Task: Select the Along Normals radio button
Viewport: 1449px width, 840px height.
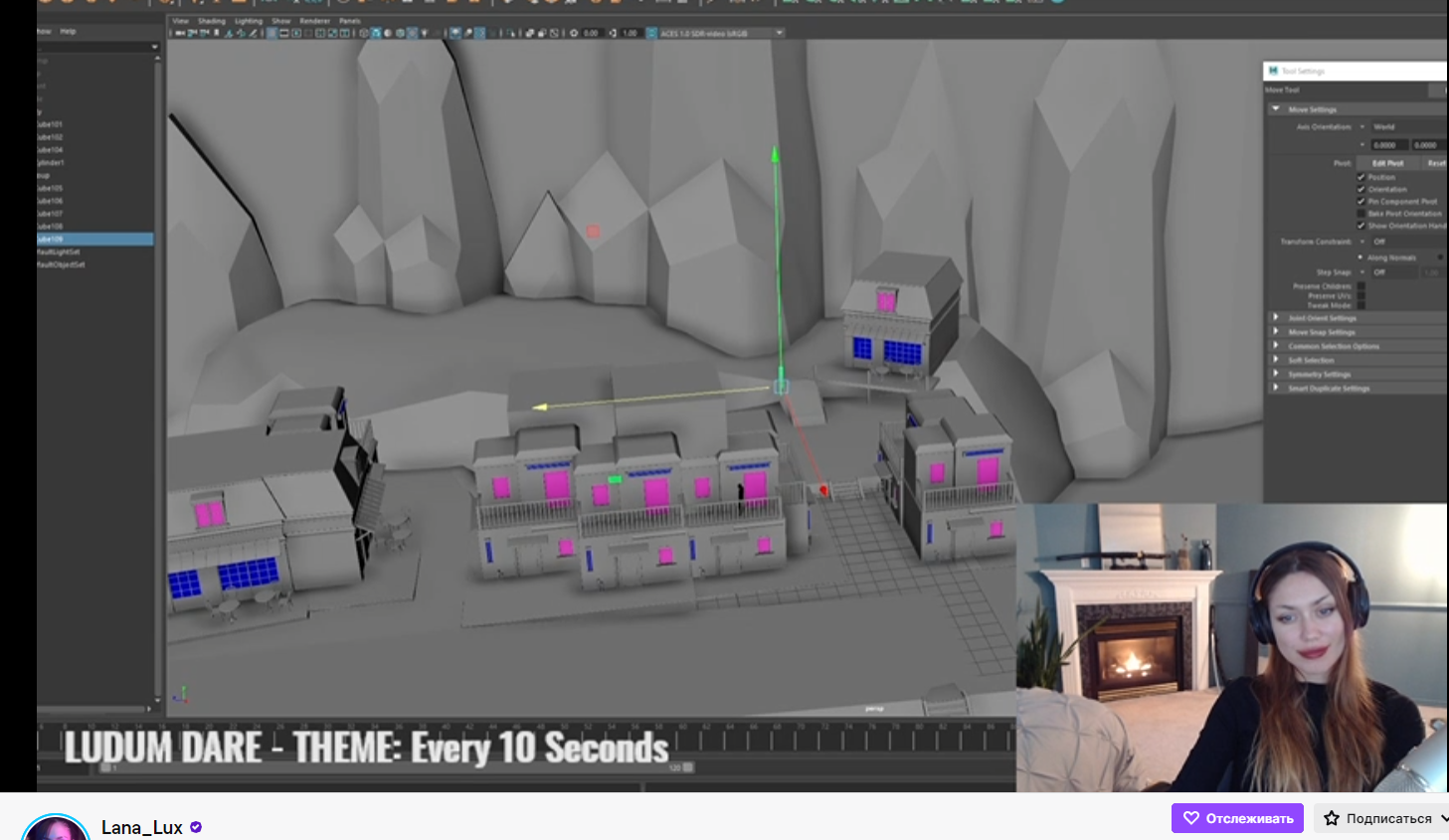Action: (1361, 257)
